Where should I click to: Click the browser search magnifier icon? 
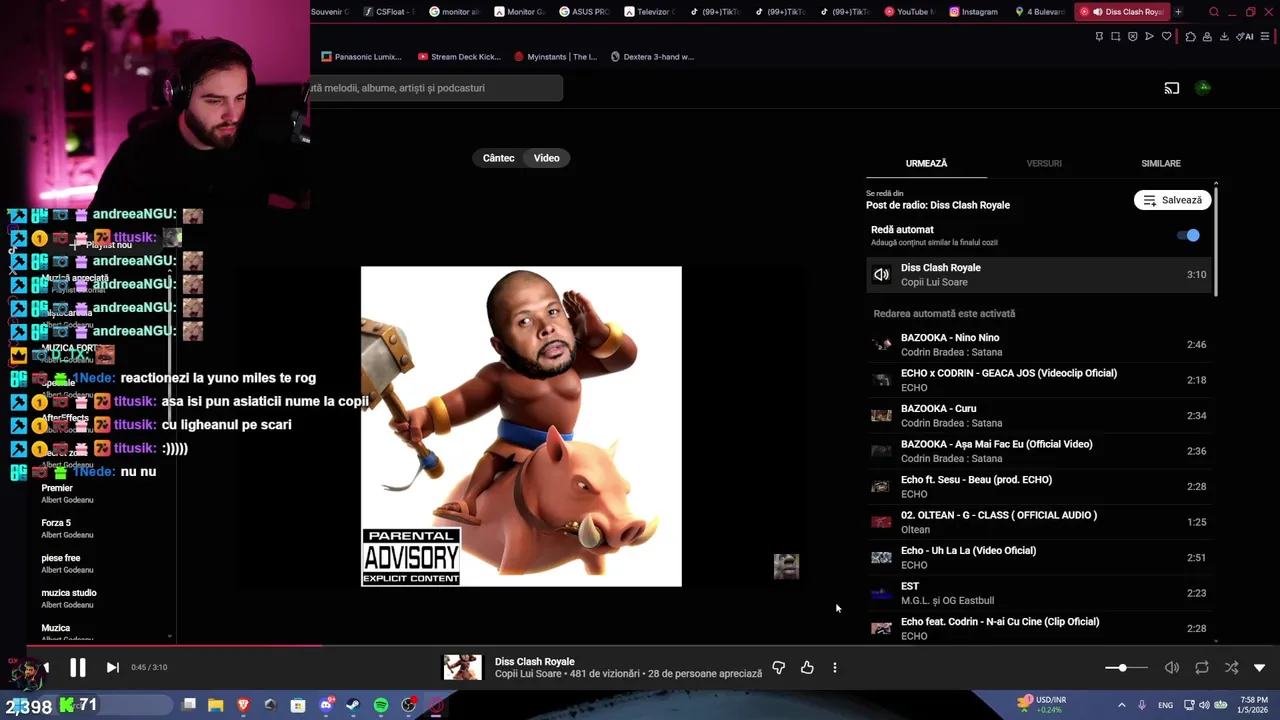1214,12
